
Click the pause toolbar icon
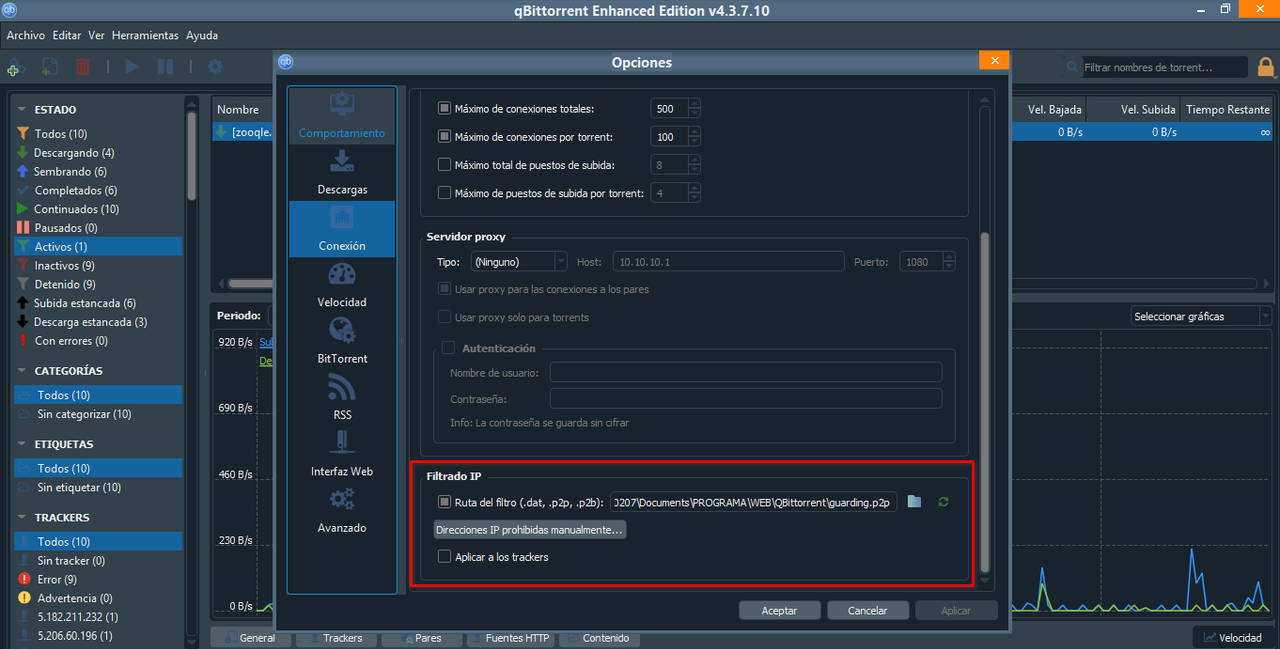[x=165, y=67]
